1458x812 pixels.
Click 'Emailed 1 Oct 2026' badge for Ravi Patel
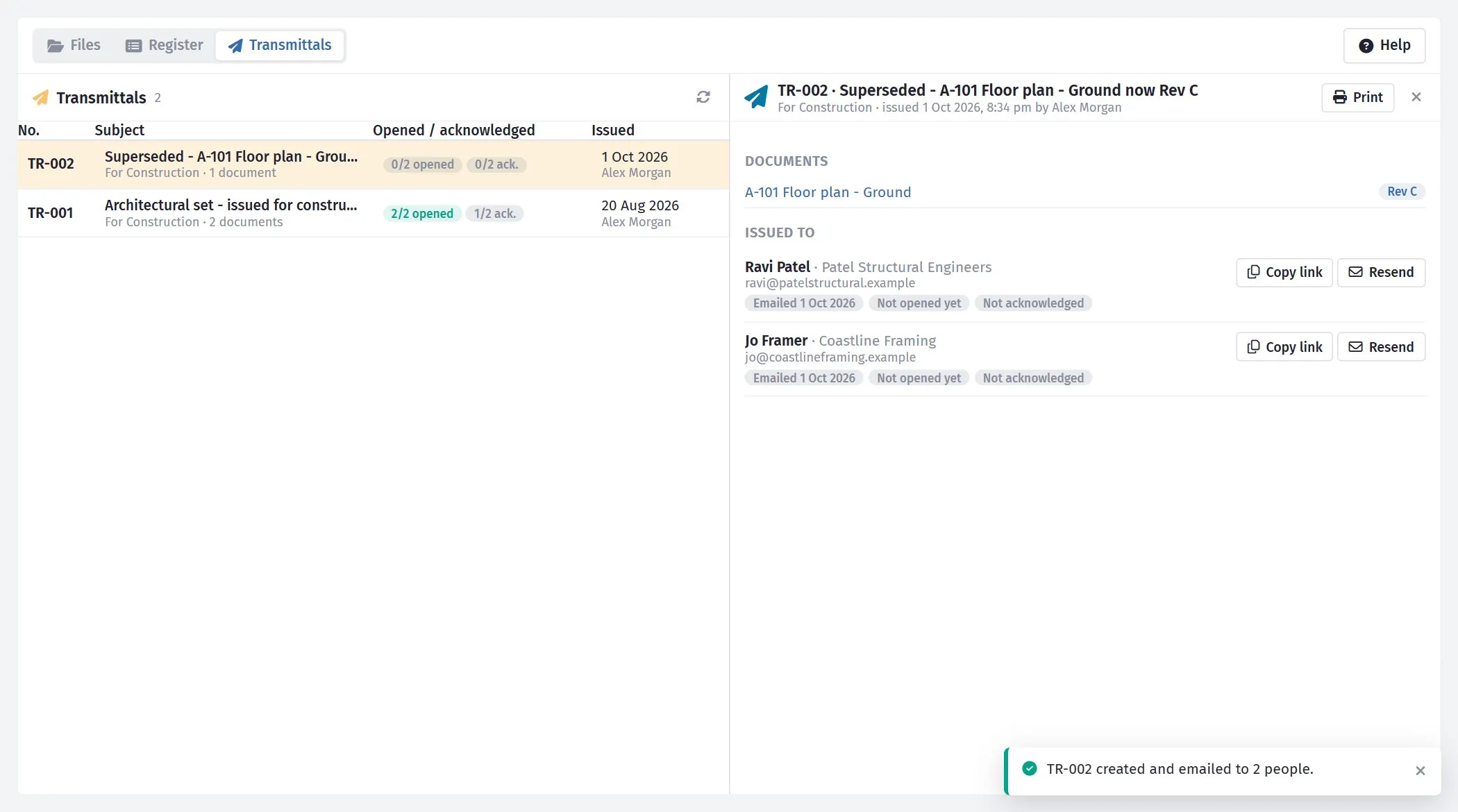[804, 303]
